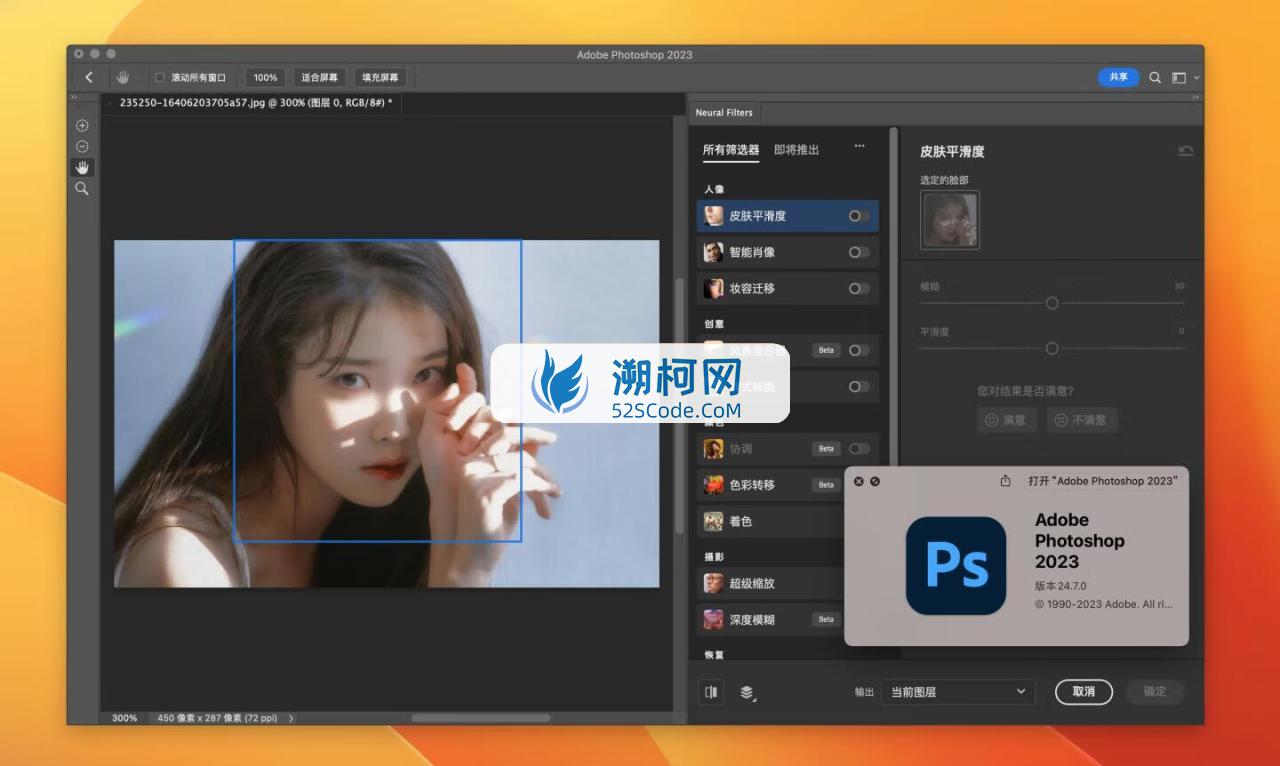Toggle on the 智能肖像 filter switch
Screen dimensions: 1280x766
859,252
